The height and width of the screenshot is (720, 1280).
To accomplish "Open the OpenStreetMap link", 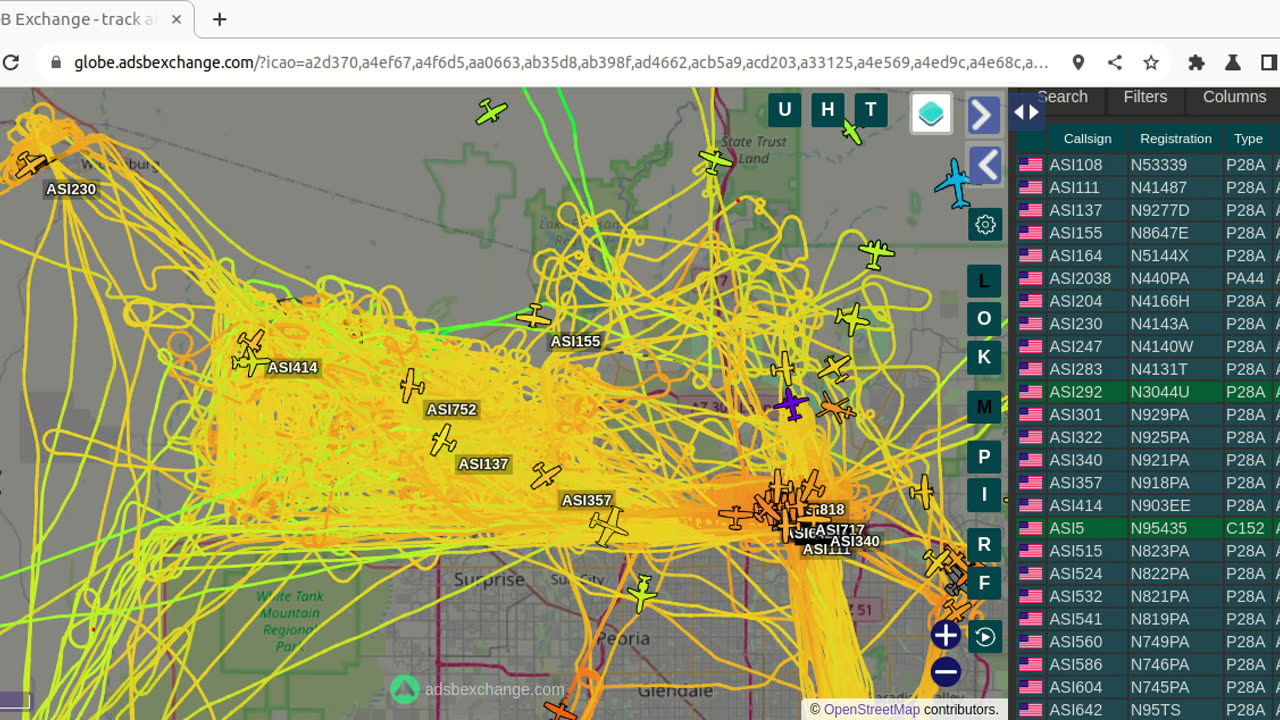I will point(871,710).
